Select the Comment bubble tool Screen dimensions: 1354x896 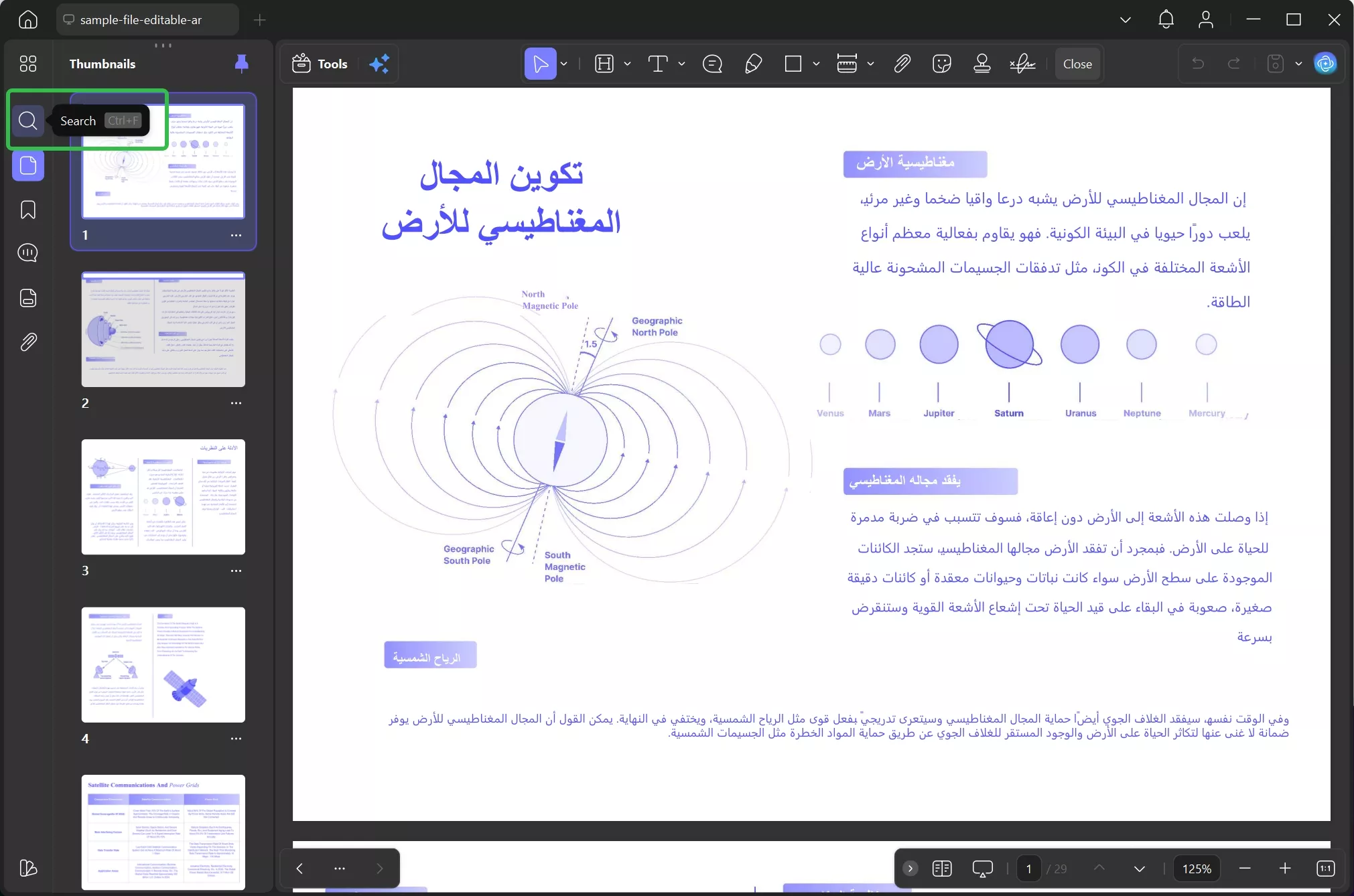point(712,64)
